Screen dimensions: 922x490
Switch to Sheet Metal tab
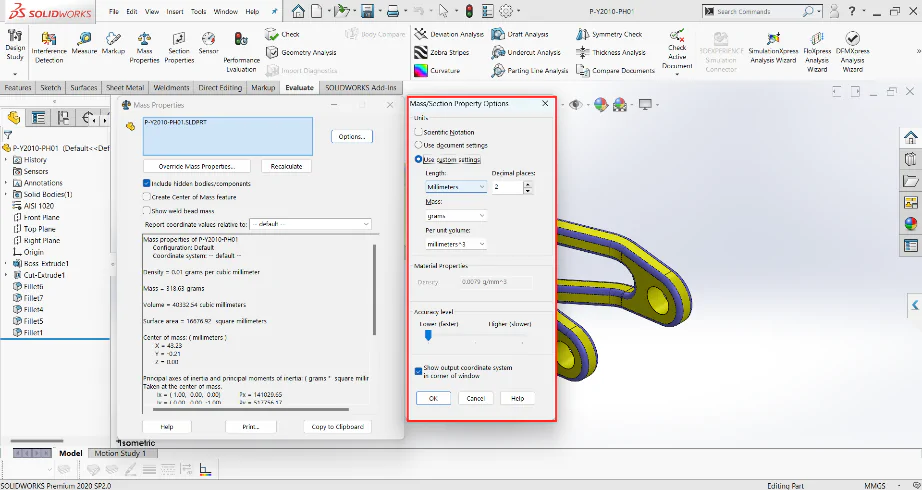coord(125,88)
